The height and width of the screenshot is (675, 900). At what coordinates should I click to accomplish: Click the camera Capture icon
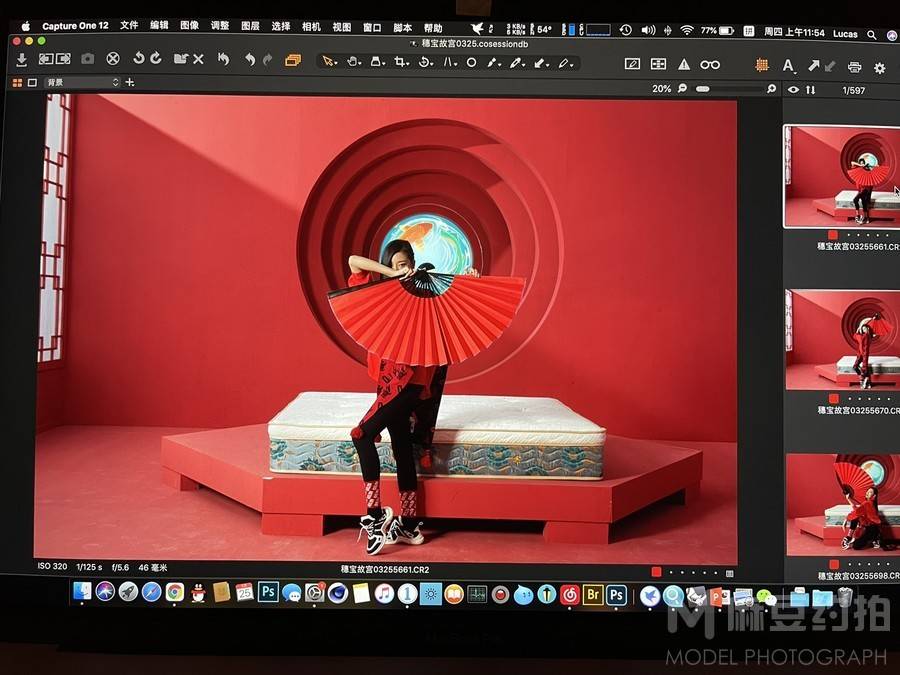[87, 59]
